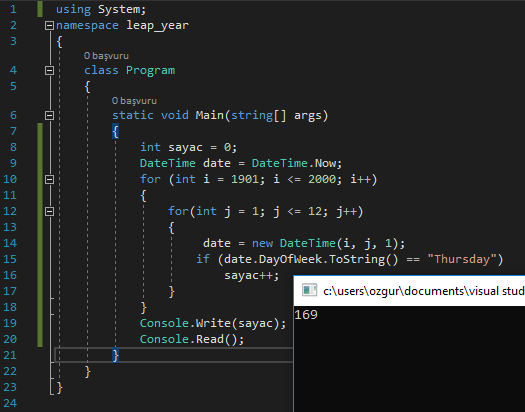Click the highlighted opening brace on line 7
The image size is (525, 412).
coord(116,131)
